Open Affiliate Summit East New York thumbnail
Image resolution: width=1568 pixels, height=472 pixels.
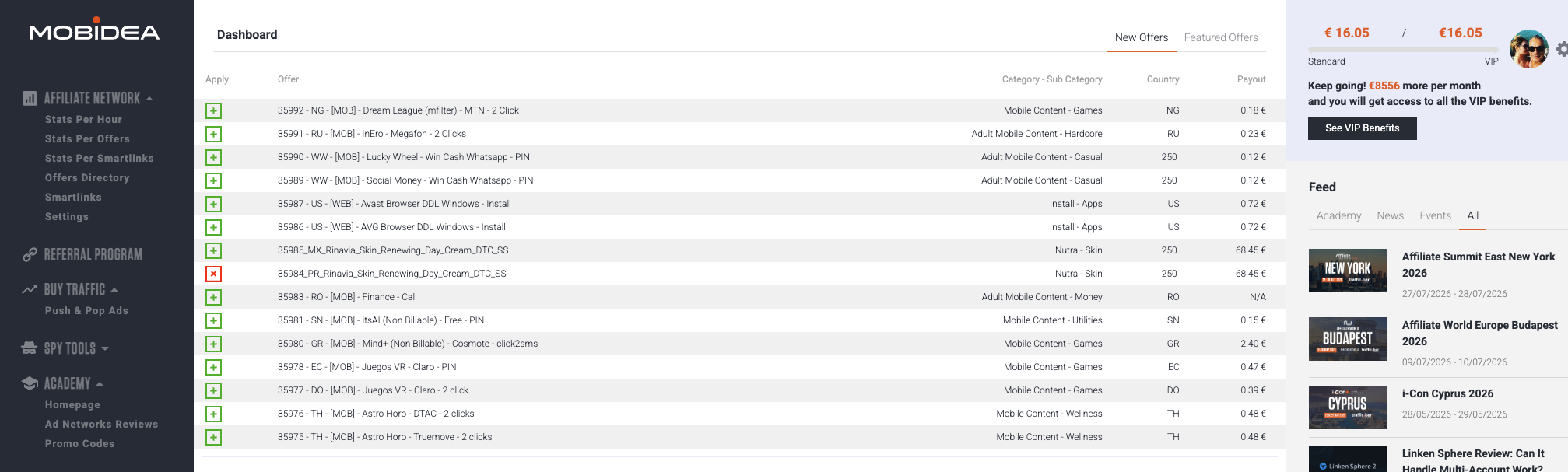point(1347,271)
